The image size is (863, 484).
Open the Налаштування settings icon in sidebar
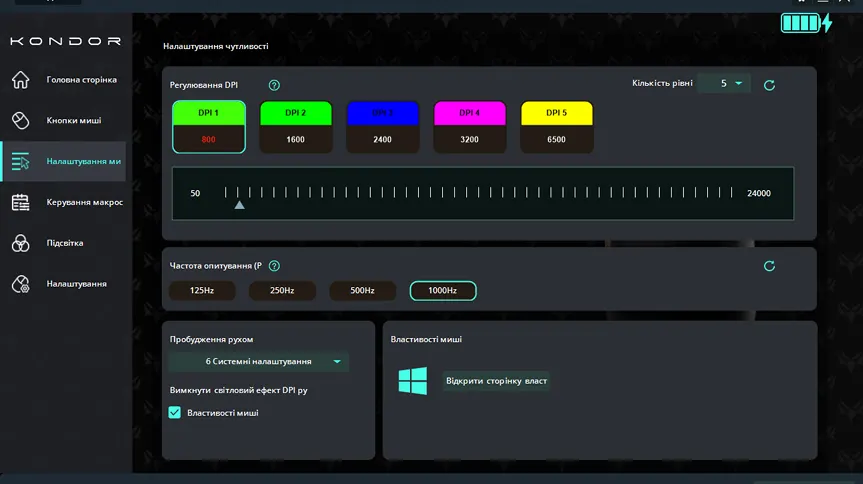click(x=21, y=284)
